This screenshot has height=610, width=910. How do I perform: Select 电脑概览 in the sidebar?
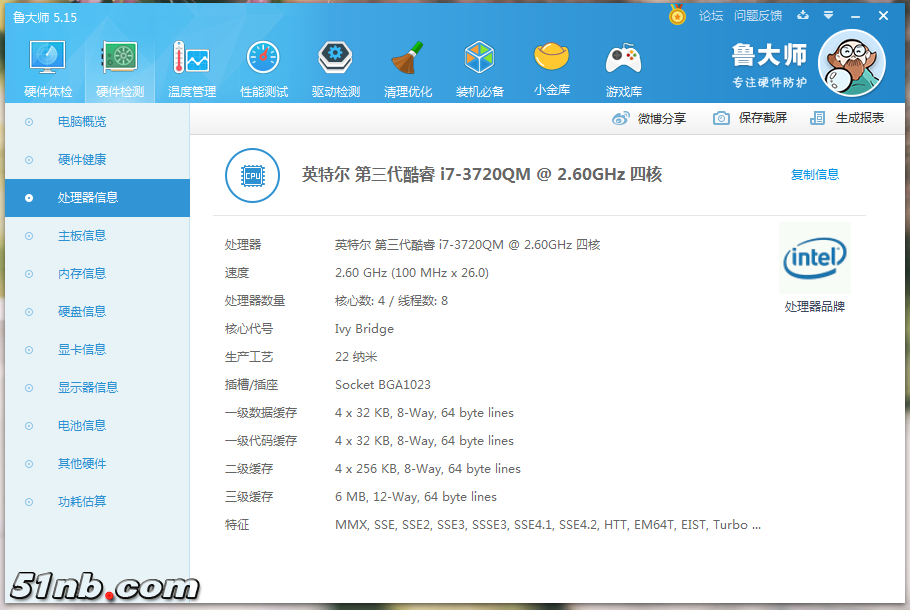pos(82,122)
